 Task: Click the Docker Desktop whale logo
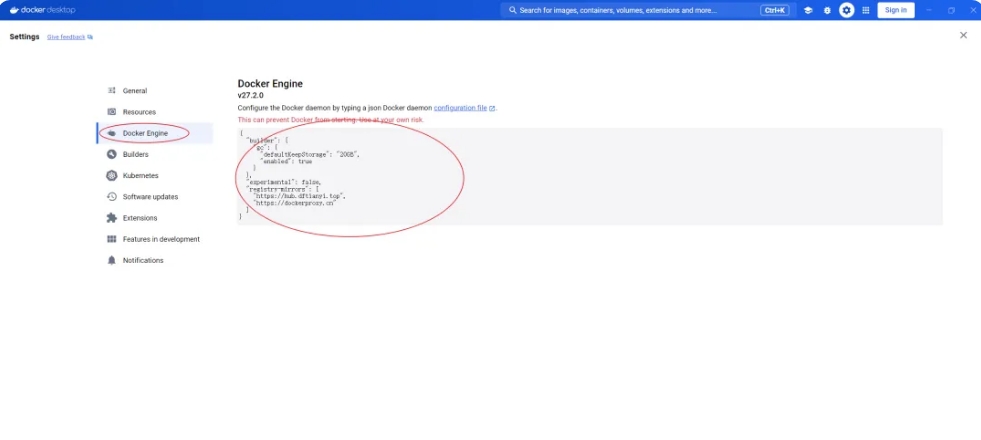15,10
